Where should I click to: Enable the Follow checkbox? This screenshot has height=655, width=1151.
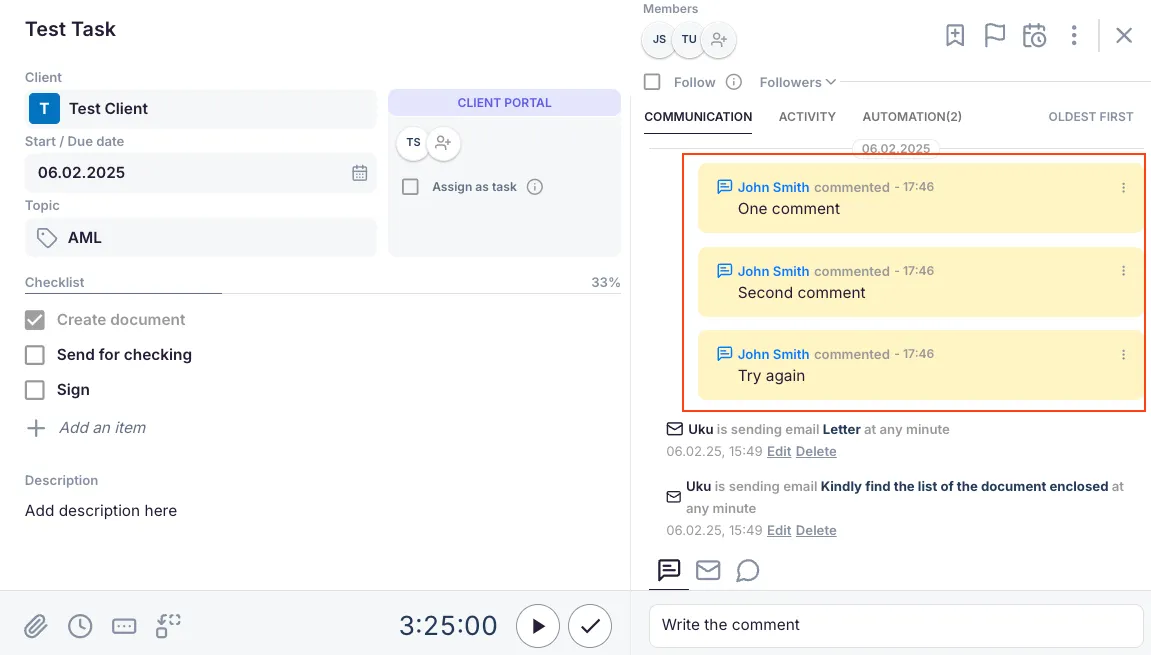click(x=652, y=82)
